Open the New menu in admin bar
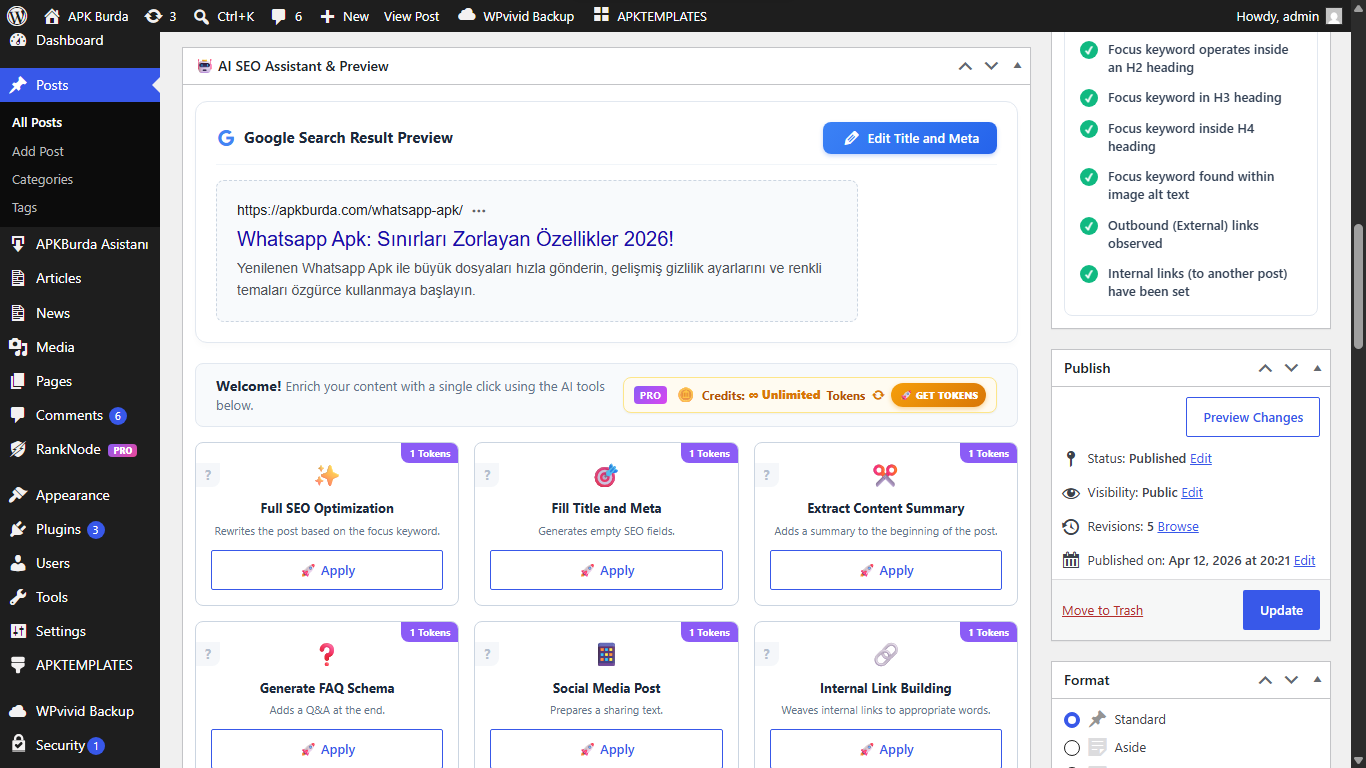 pyautogui.click(x=344, y=16)
